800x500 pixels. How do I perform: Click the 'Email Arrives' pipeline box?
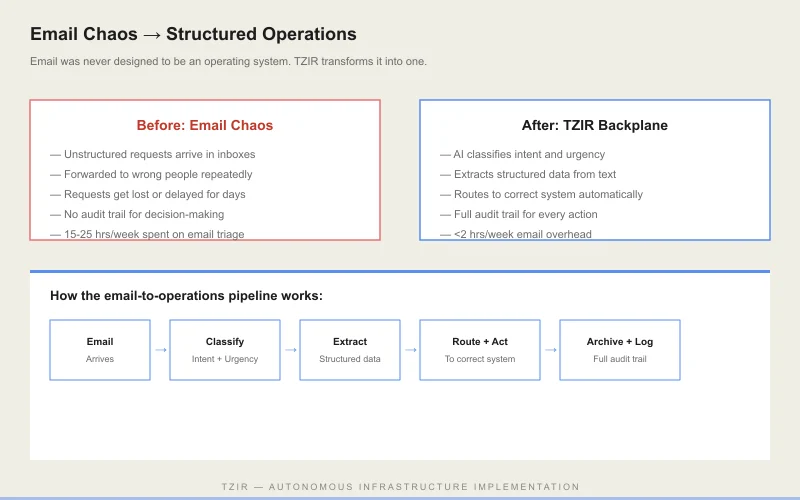[100, 350]
